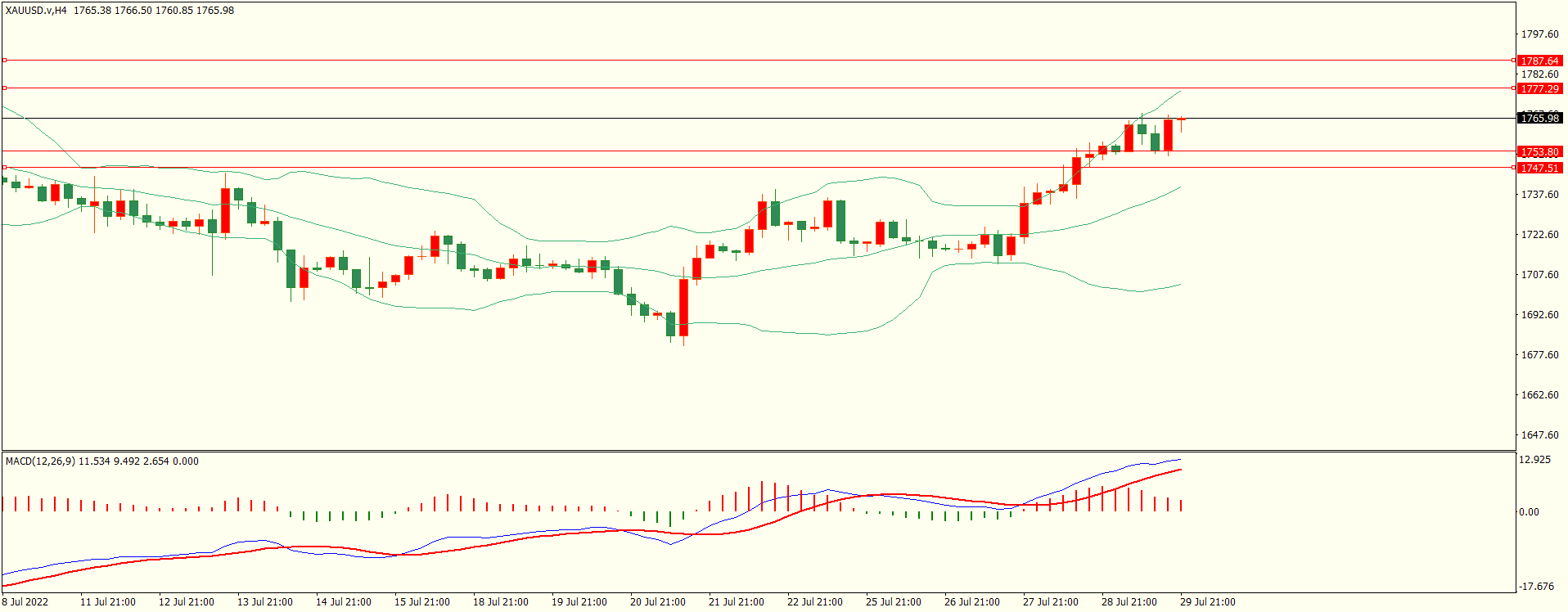Image resolution: width=1568 pixels, height=612 pixels.
Task: Click the XAUUSD.v,H4 symbol title text
Action: click(36, 11)
